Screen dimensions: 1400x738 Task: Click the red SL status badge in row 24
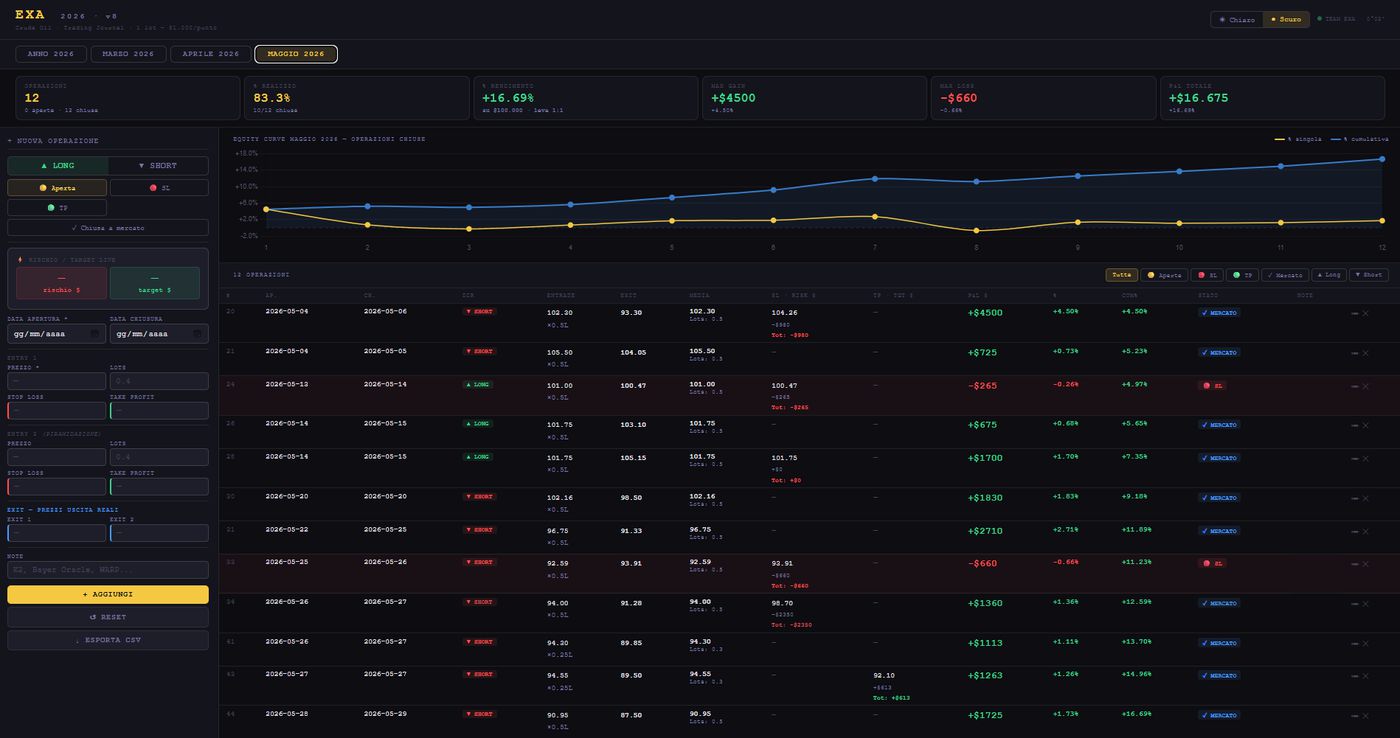(1211, 385)
